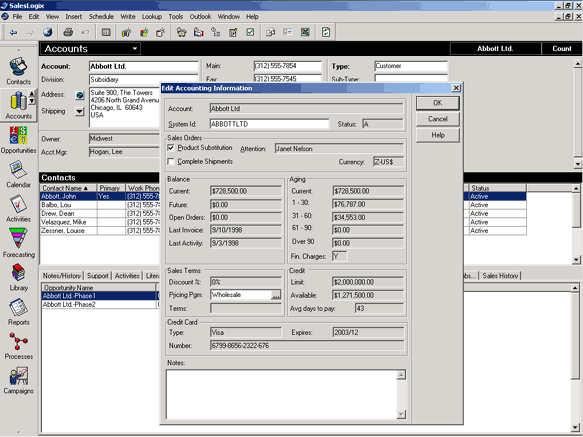
Task: Open the File menu
Action: [x=17, y=16]
